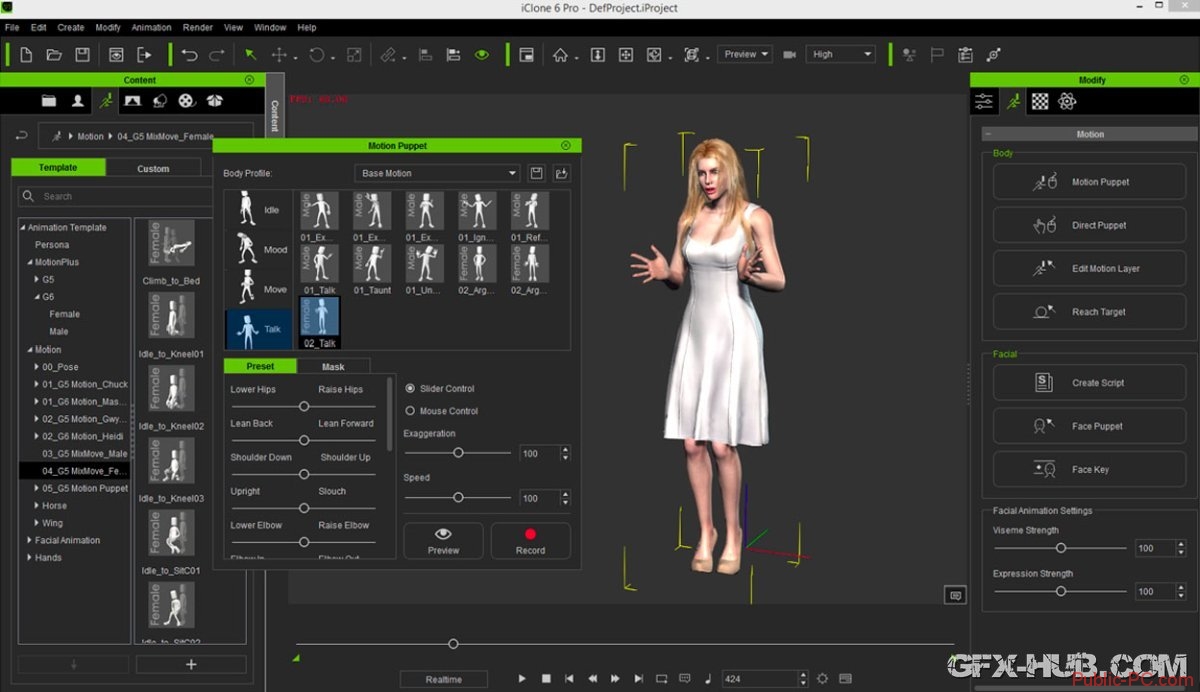Select the Mood body profile icon
This screenshot has width=1200, height=692.
click(258, 249)
